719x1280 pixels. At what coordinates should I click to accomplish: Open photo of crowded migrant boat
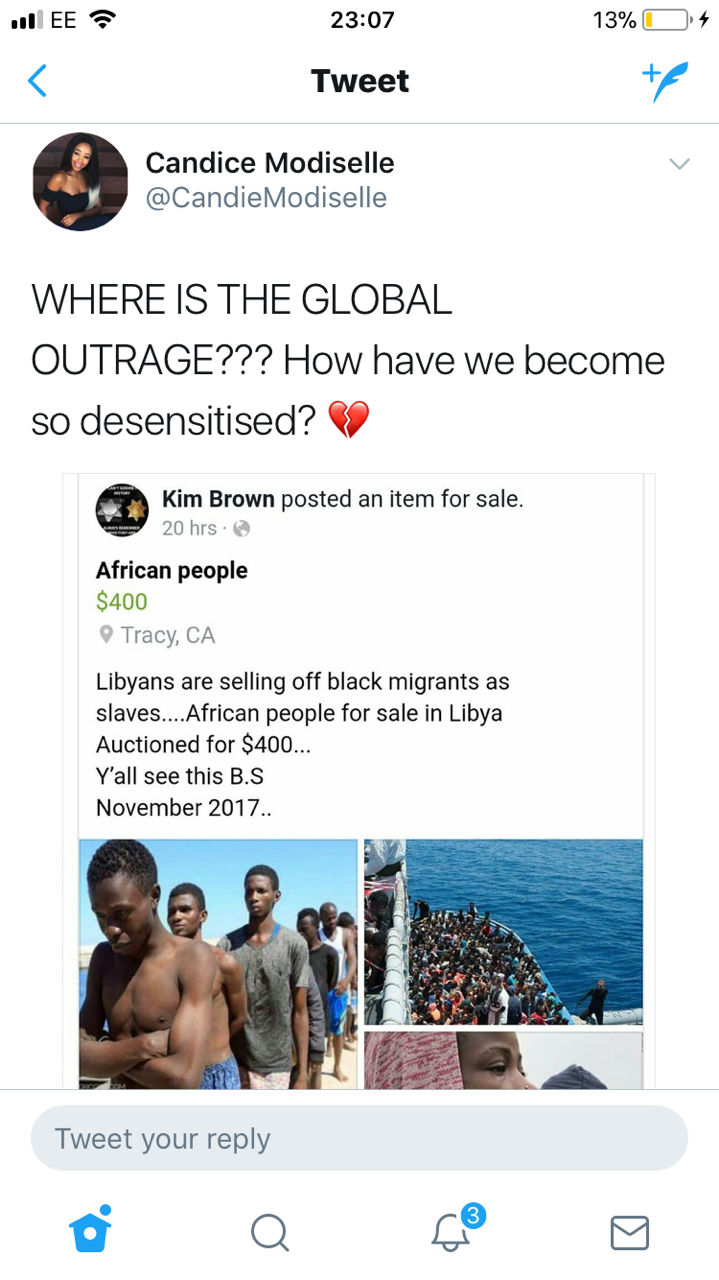[503, 932]
